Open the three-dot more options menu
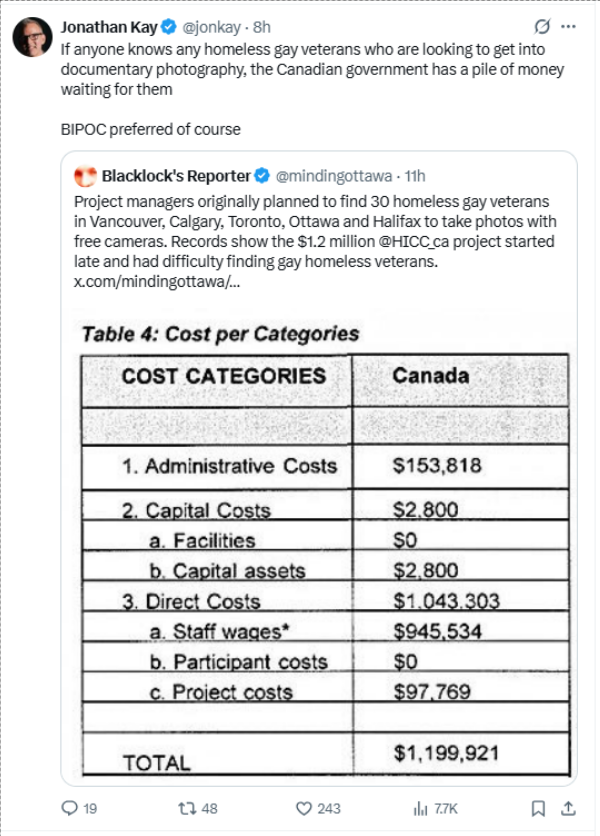The height and width of the screenshot is (836, 600). pyautogui.click(x=569, y=26)
